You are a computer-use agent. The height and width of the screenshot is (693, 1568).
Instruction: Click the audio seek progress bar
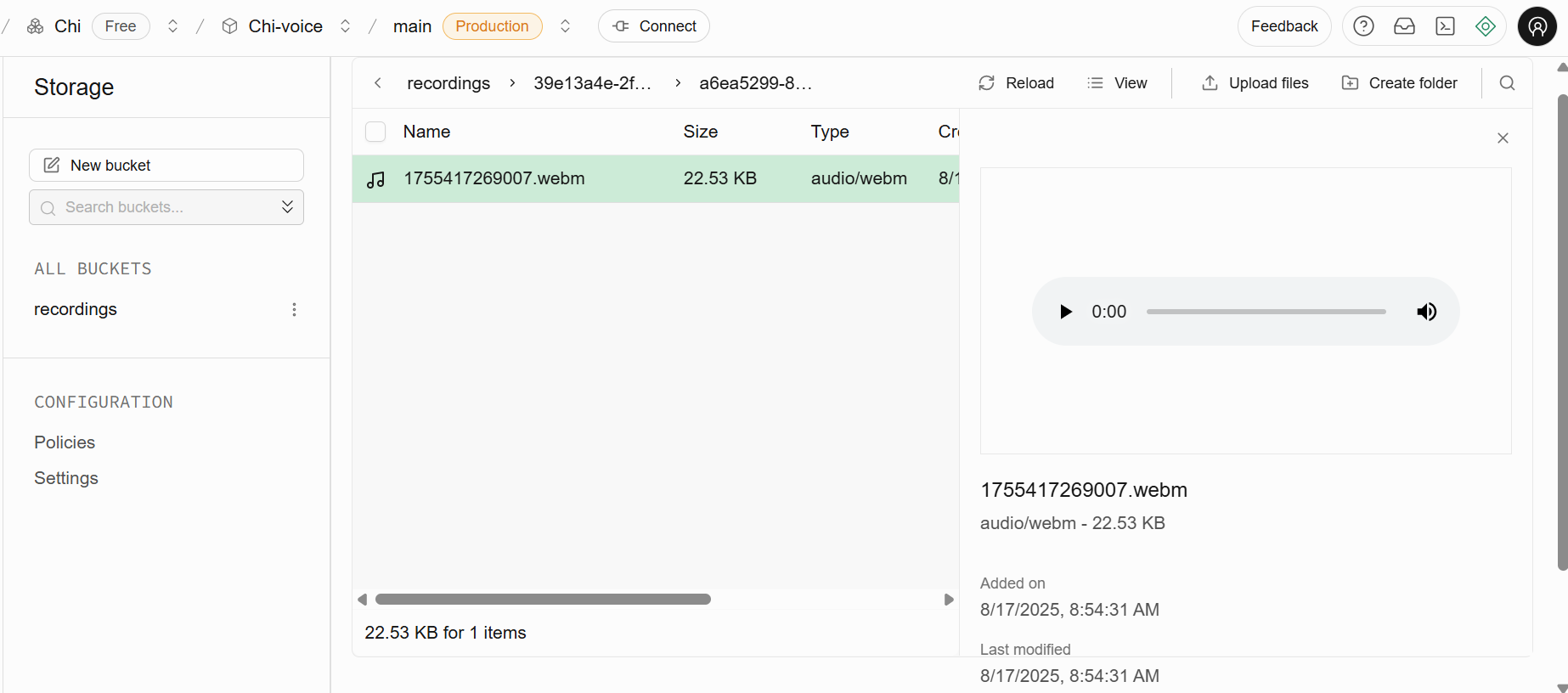point(1266,312)
